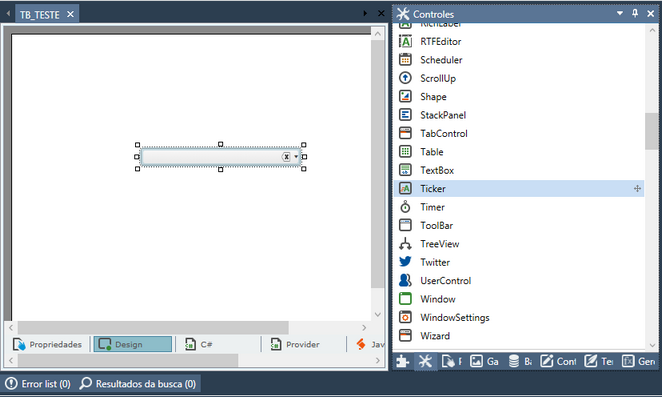Click the TreeView control icon
The height and width of the screenshot is (397, 662).
(x=405, y=244)
